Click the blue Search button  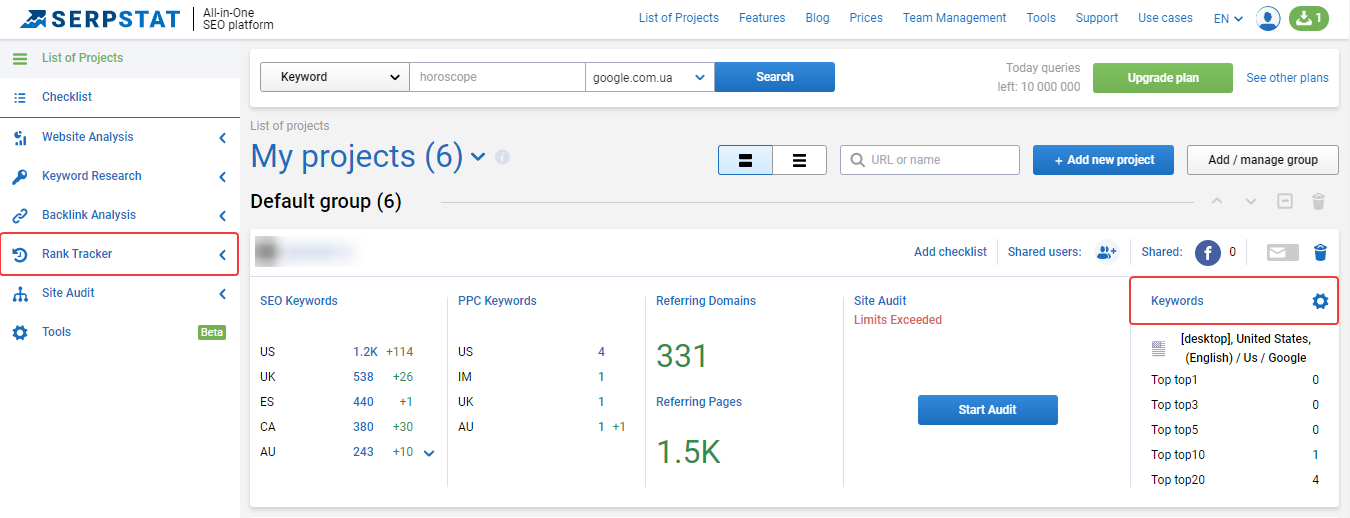[775, 77]
